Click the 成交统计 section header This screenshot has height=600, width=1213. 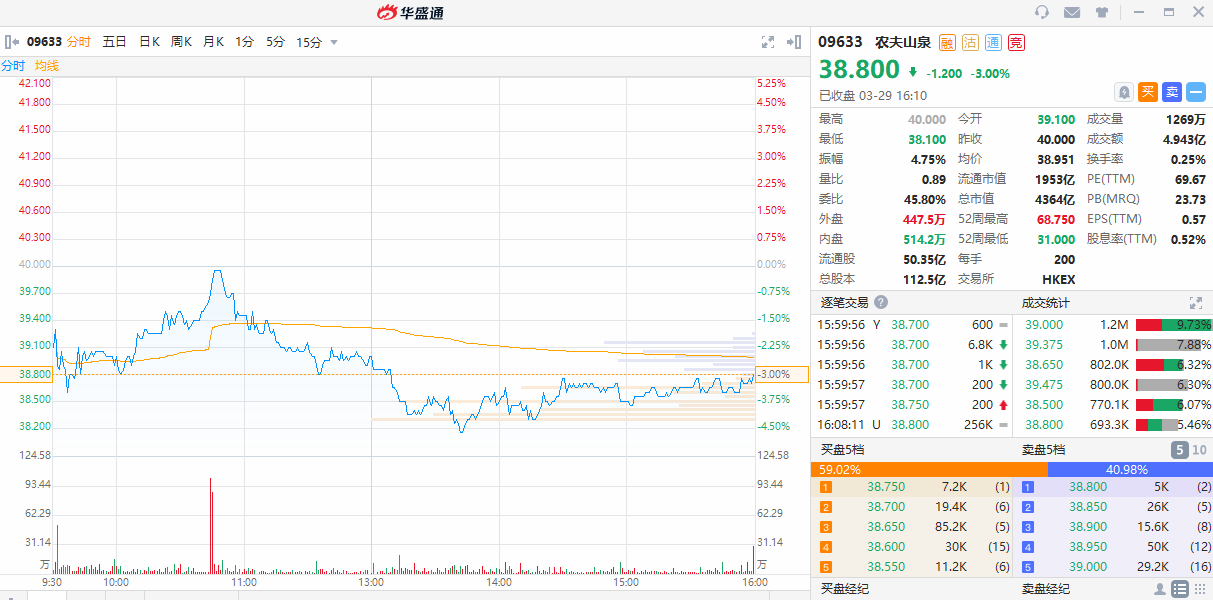tap(1045, 302)
